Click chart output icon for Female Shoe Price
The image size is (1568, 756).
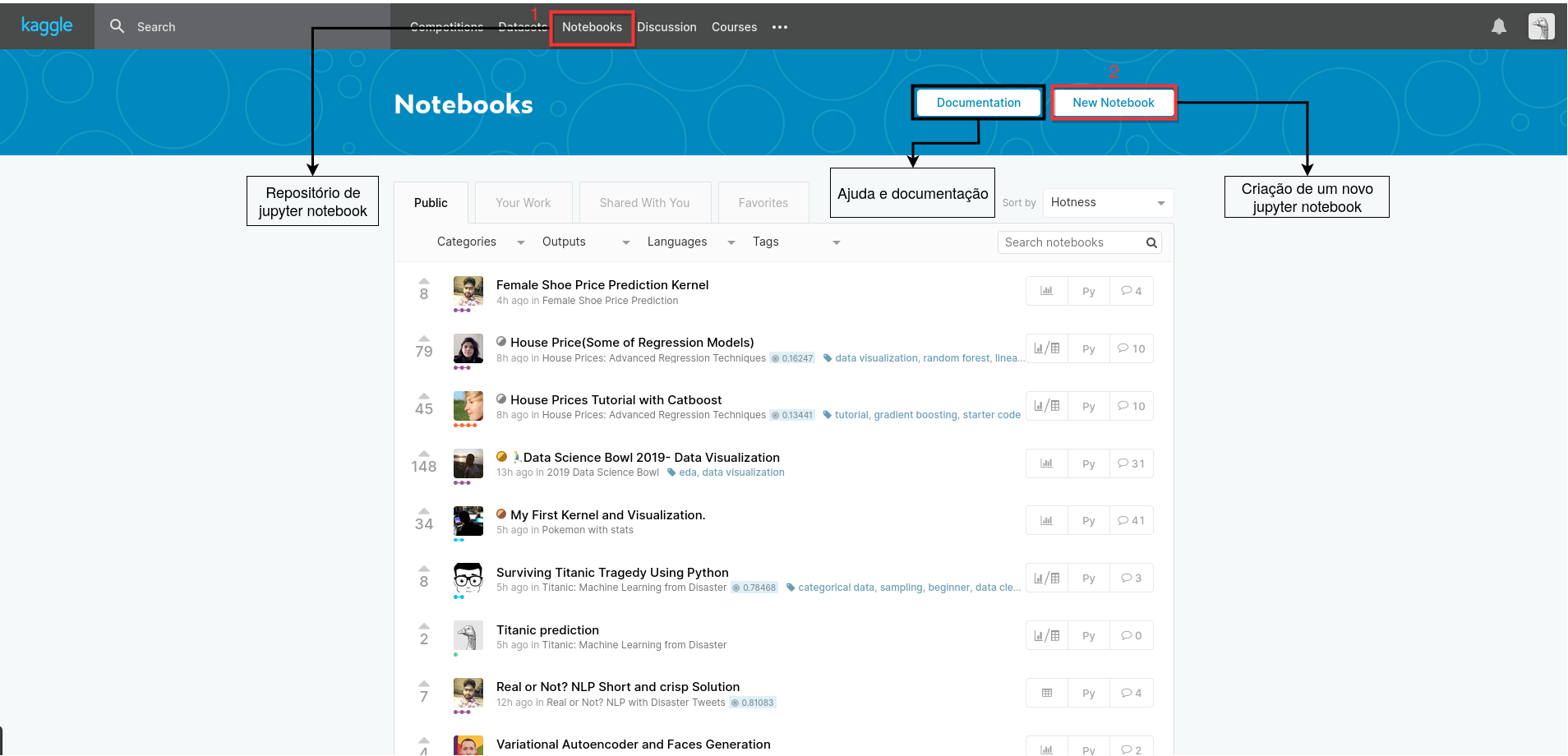click(x=1047, y=291)
